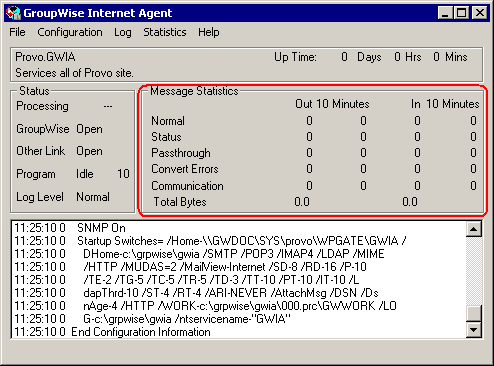Click the log scrollbar thumb
The width and height of the screenshot is (494, 366).
point(473,313)
